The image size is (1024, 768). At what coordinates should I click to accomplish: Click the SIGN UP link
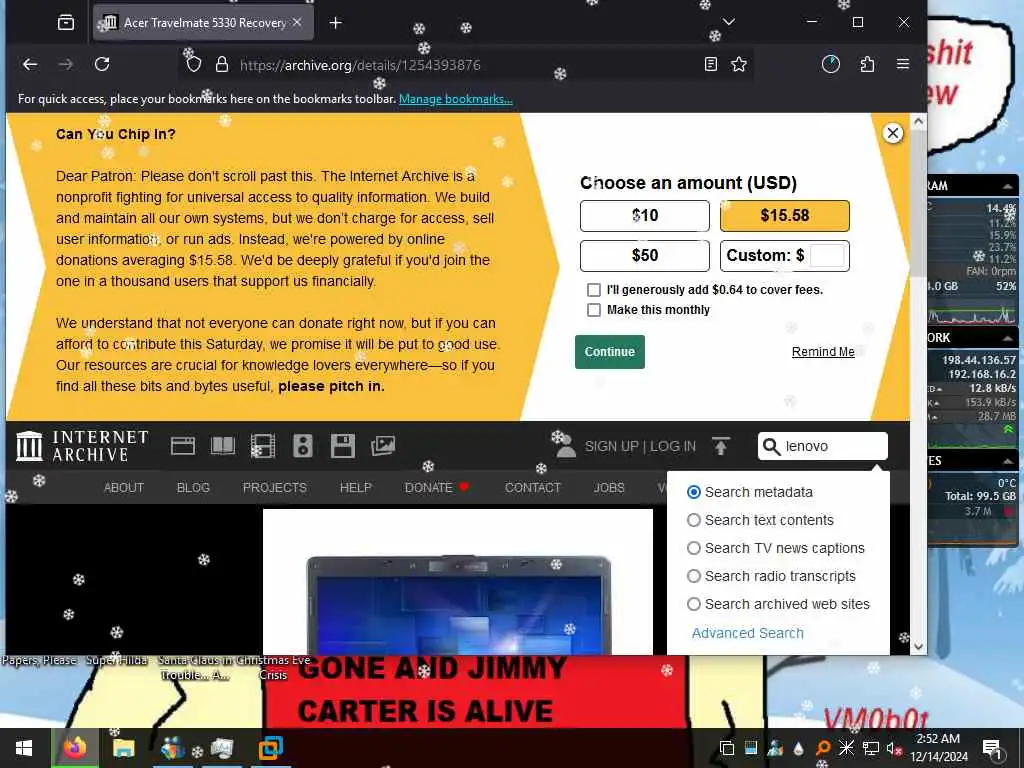click(611, 446)
